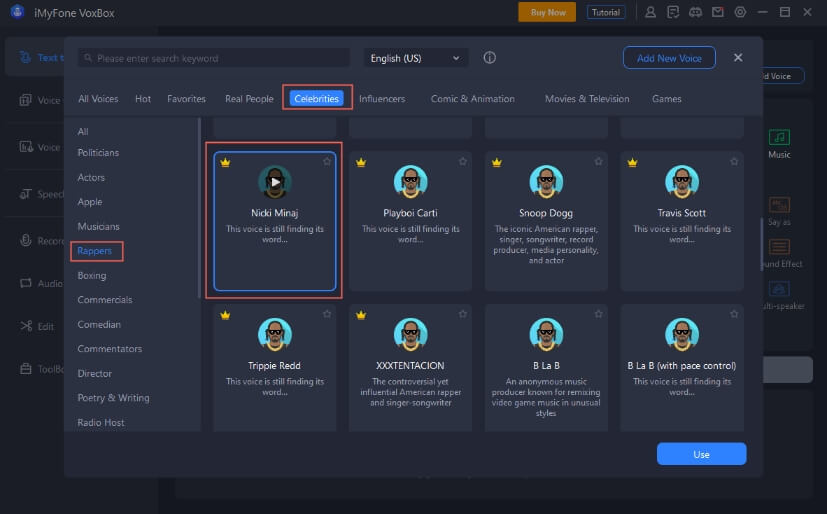Favorite the XXXTENTACION voice star

463,314
